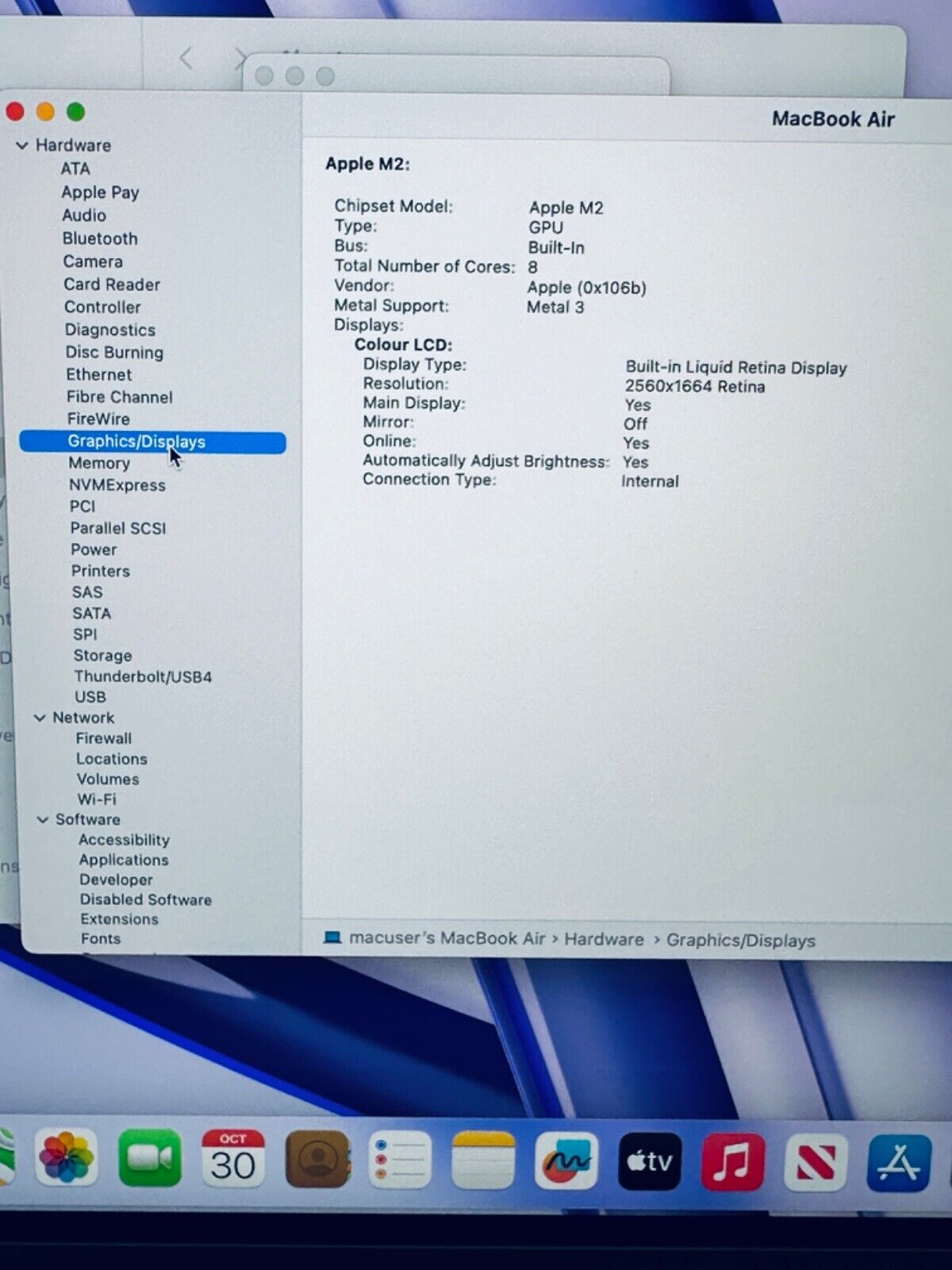
Task: Select Apple Pay in the sidebar
Action: (100, 192)
